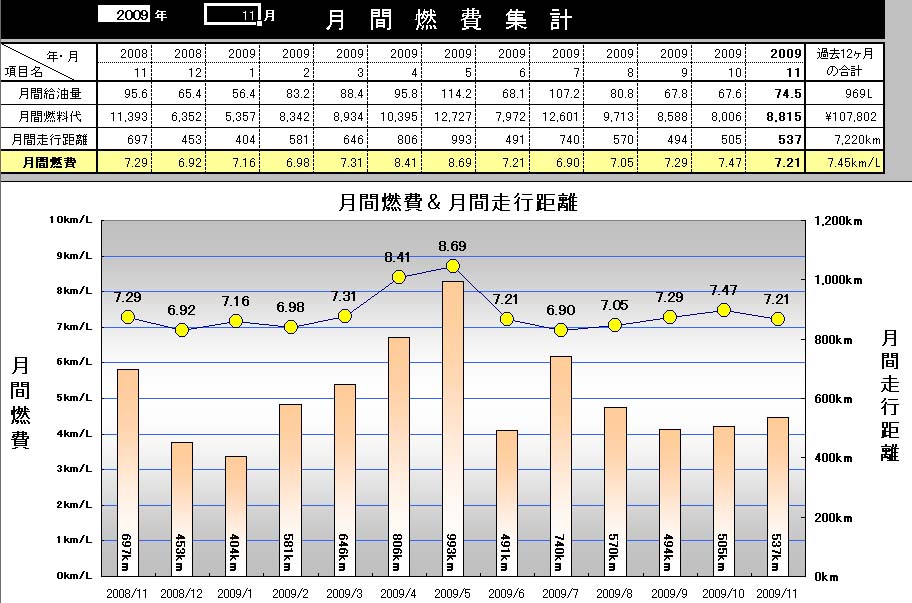Click the ¥107,802 total fuel cost cell
Screen dimensions: 912x603
click(846, 117)
